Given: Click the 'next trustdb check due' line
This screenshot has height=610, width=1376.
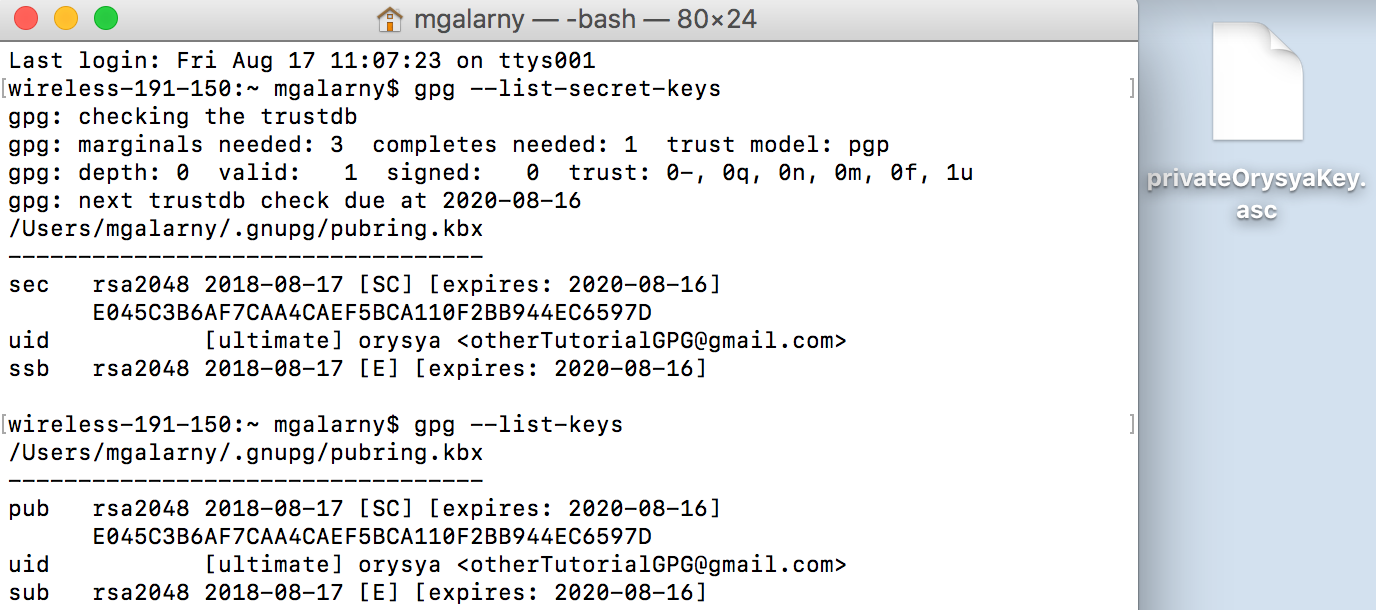Looking at the screenshot, I should tap(294, 201).
